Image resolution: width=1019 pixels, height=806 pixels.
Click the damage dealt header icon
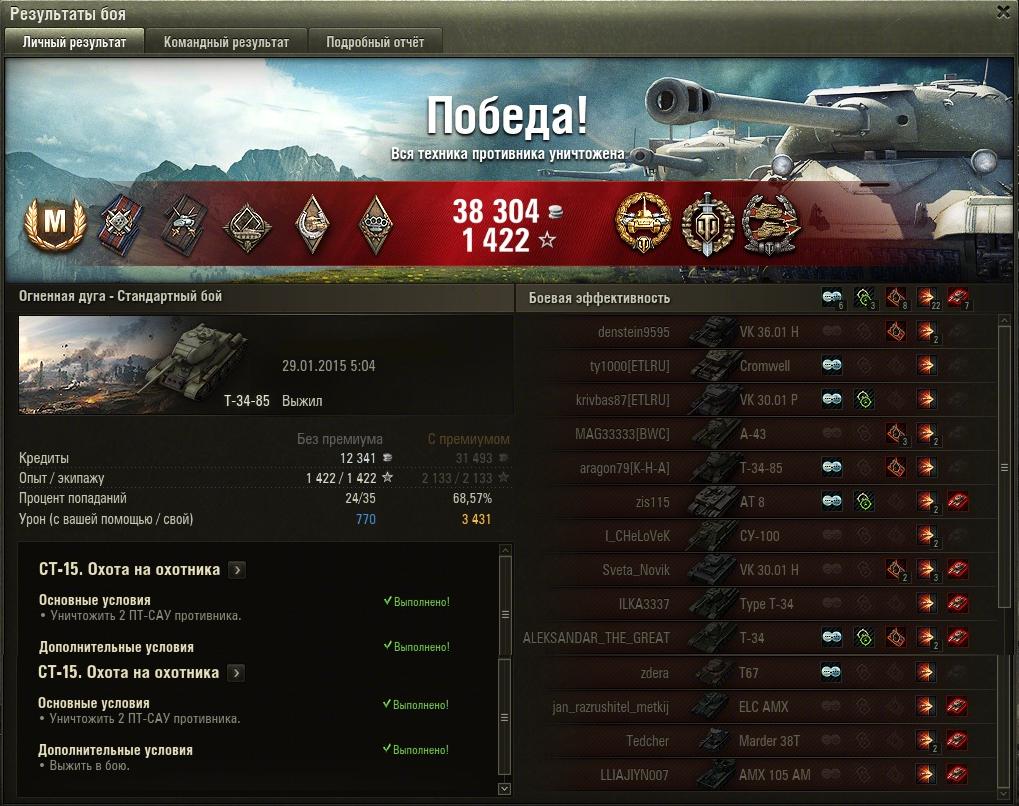927,298
